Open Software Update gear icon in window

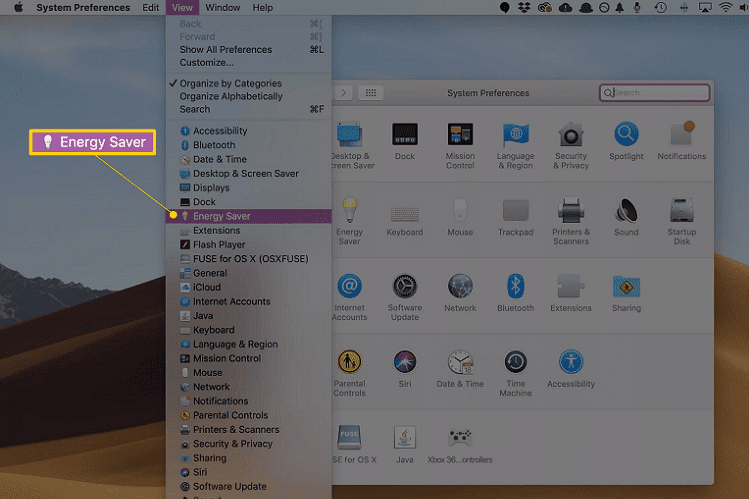click(x=405, y=286)
